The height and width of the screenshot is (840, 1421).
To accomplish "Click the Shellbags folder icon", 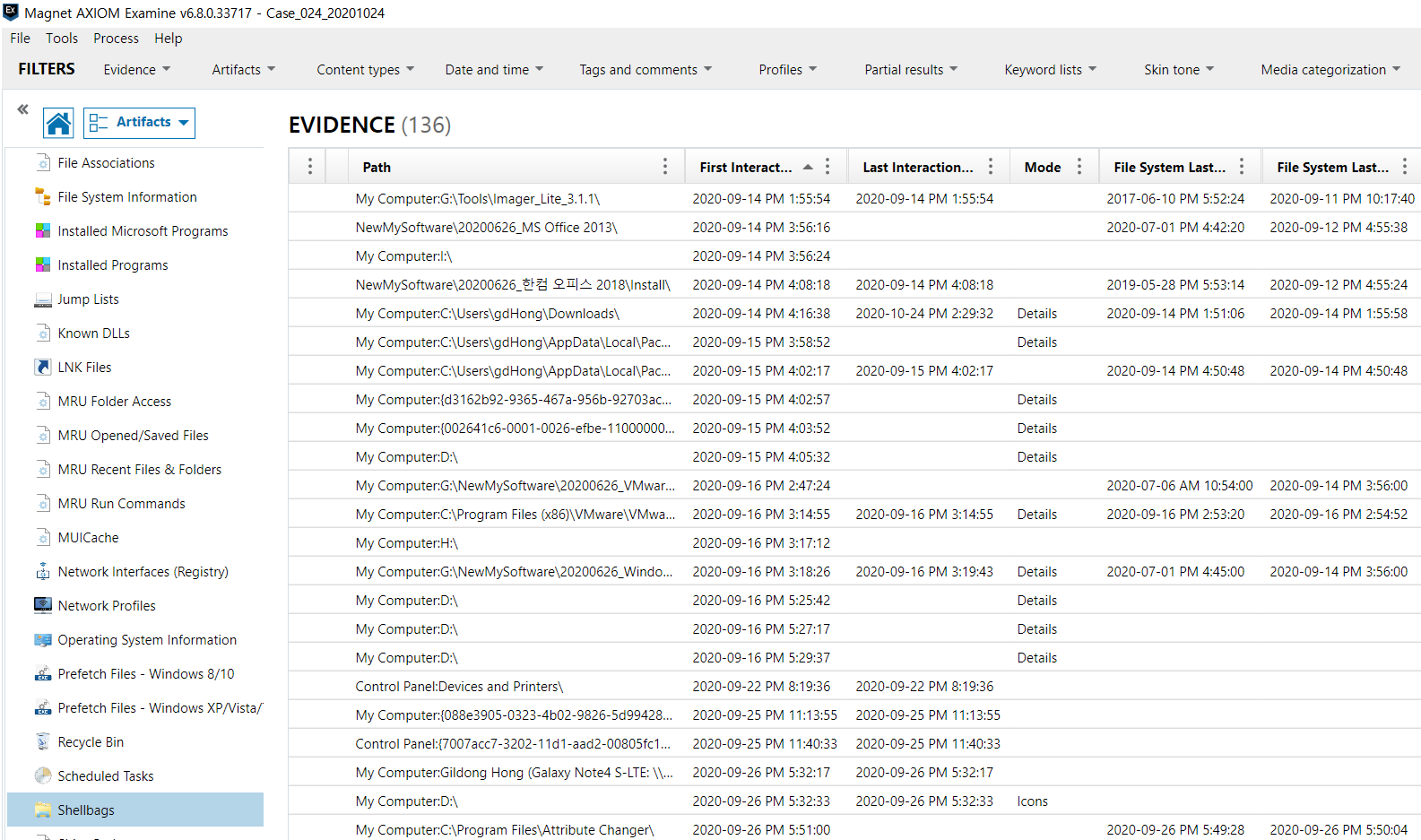I will [x=43, y=810].
